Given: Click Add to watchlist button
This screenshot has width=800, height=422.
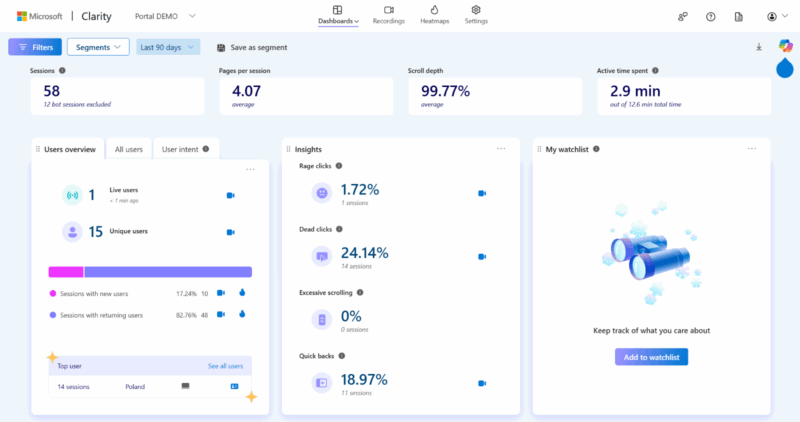Looking at the screenshot, I should click(651, 357).
